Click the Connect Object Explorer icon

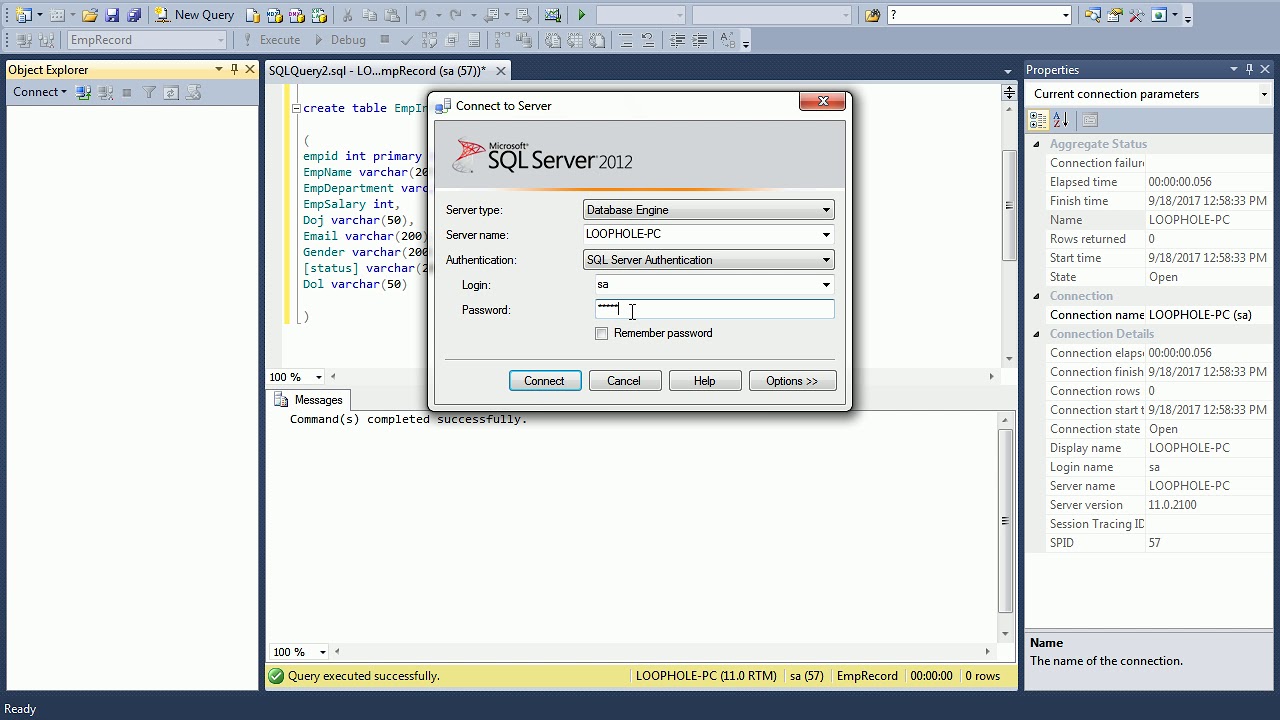(x=83, y=92)
